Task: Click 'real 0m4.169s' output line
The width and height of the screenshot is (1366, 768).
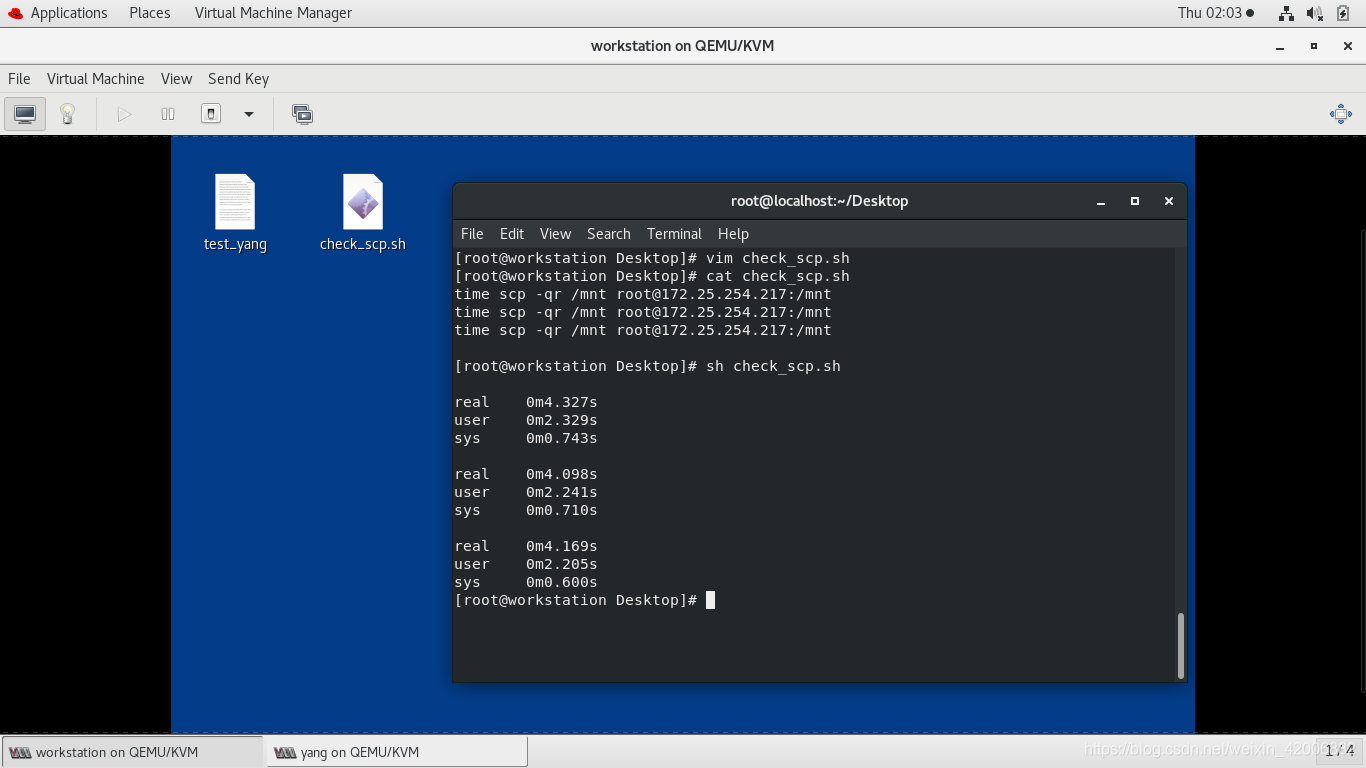Action: tap(526, 546)
